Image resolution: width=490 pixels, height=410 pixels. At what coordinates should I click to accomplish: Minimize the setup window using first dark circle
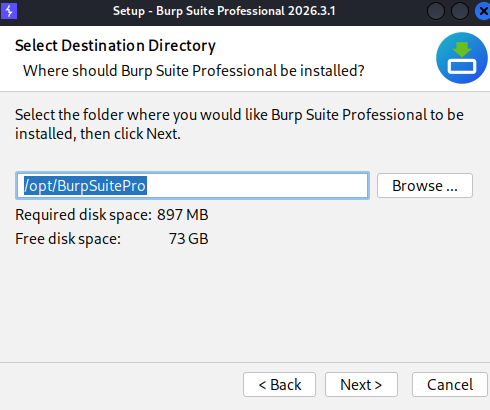pos(436,11)
